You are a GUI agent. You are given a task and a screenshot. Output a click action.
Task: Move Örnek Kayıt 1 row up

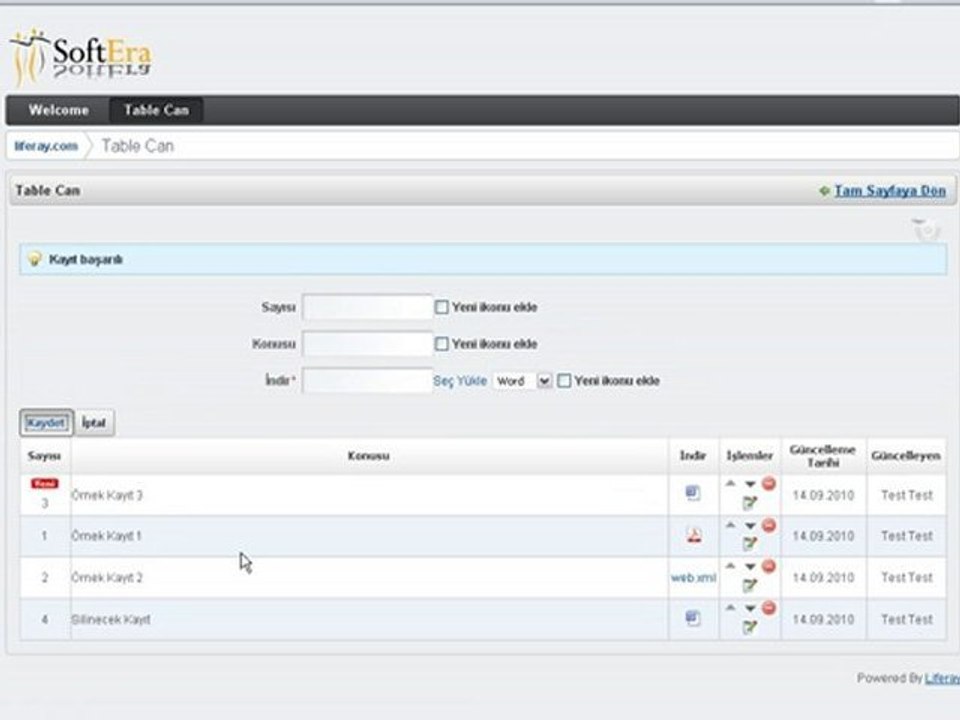tap(730, 525)
